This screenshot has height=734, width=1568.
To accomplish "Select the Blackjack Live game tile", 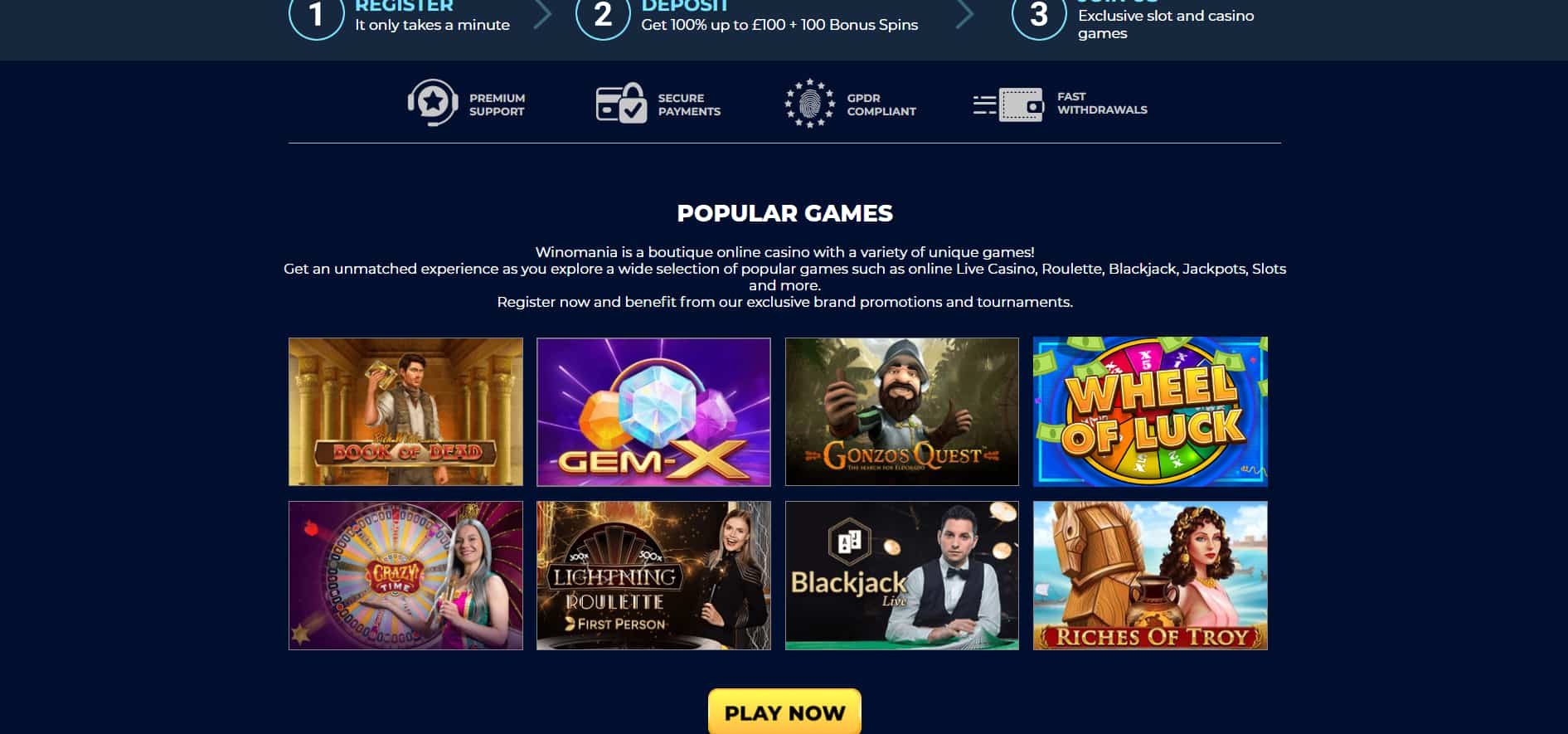I will pos(901,576).
